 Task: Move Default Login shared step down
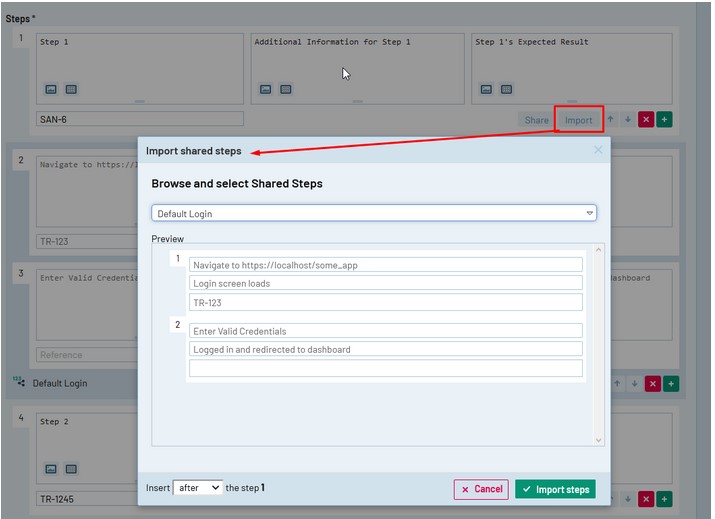point(634,384)
